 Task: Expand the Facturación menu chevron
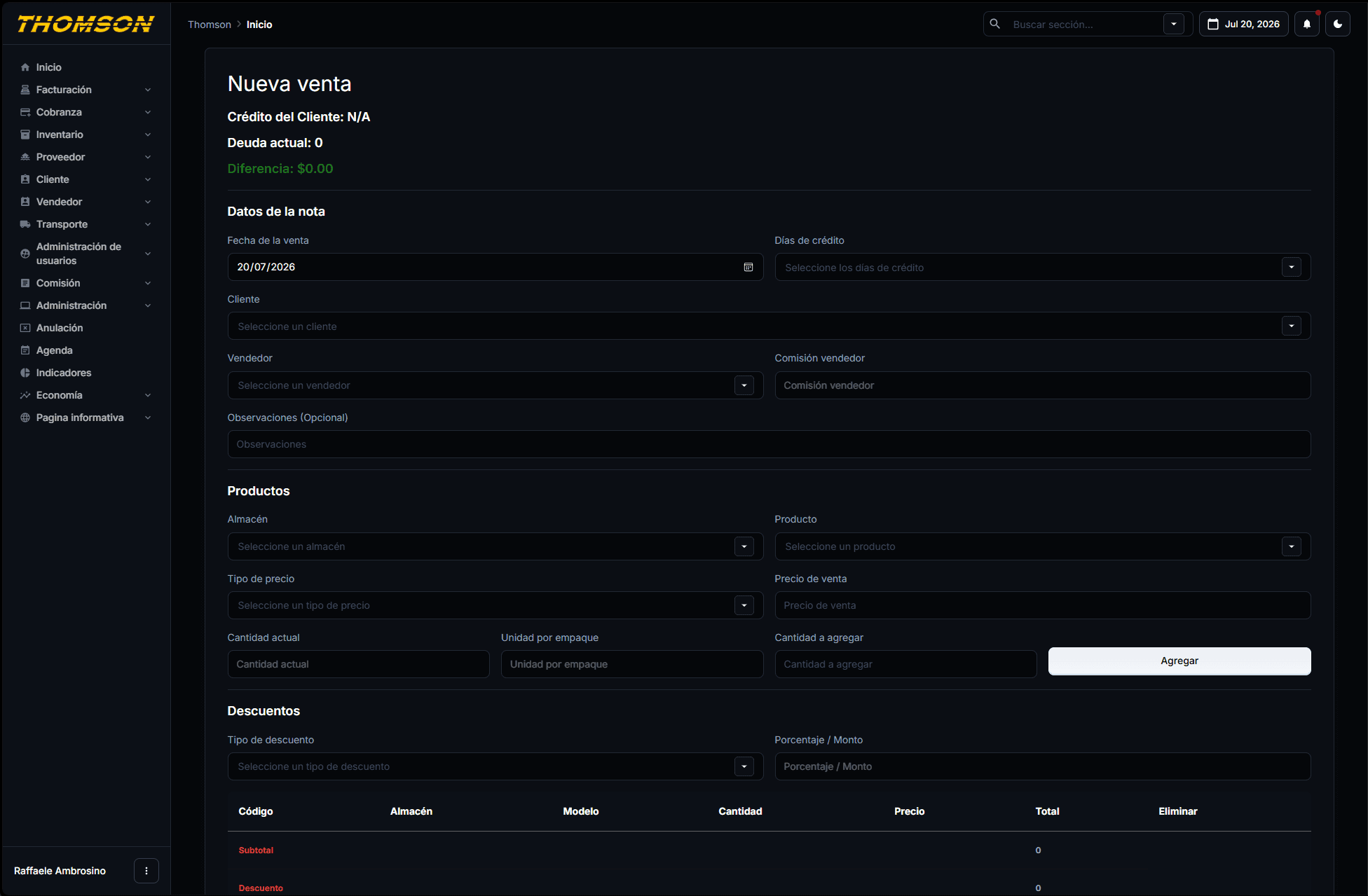[148, 90]
